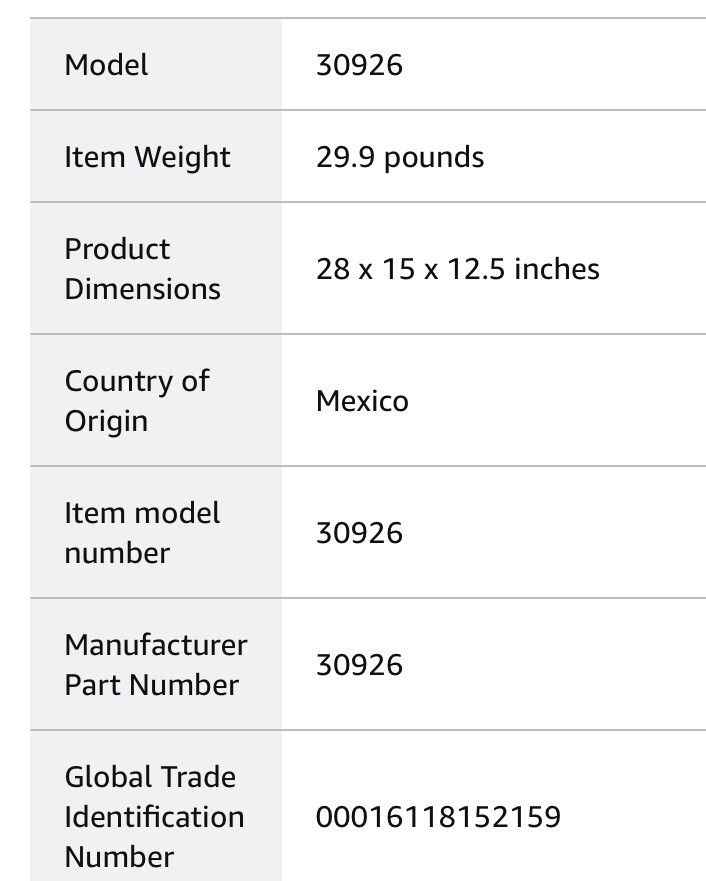Click the Item Weight label

click(x=147, y=157)
